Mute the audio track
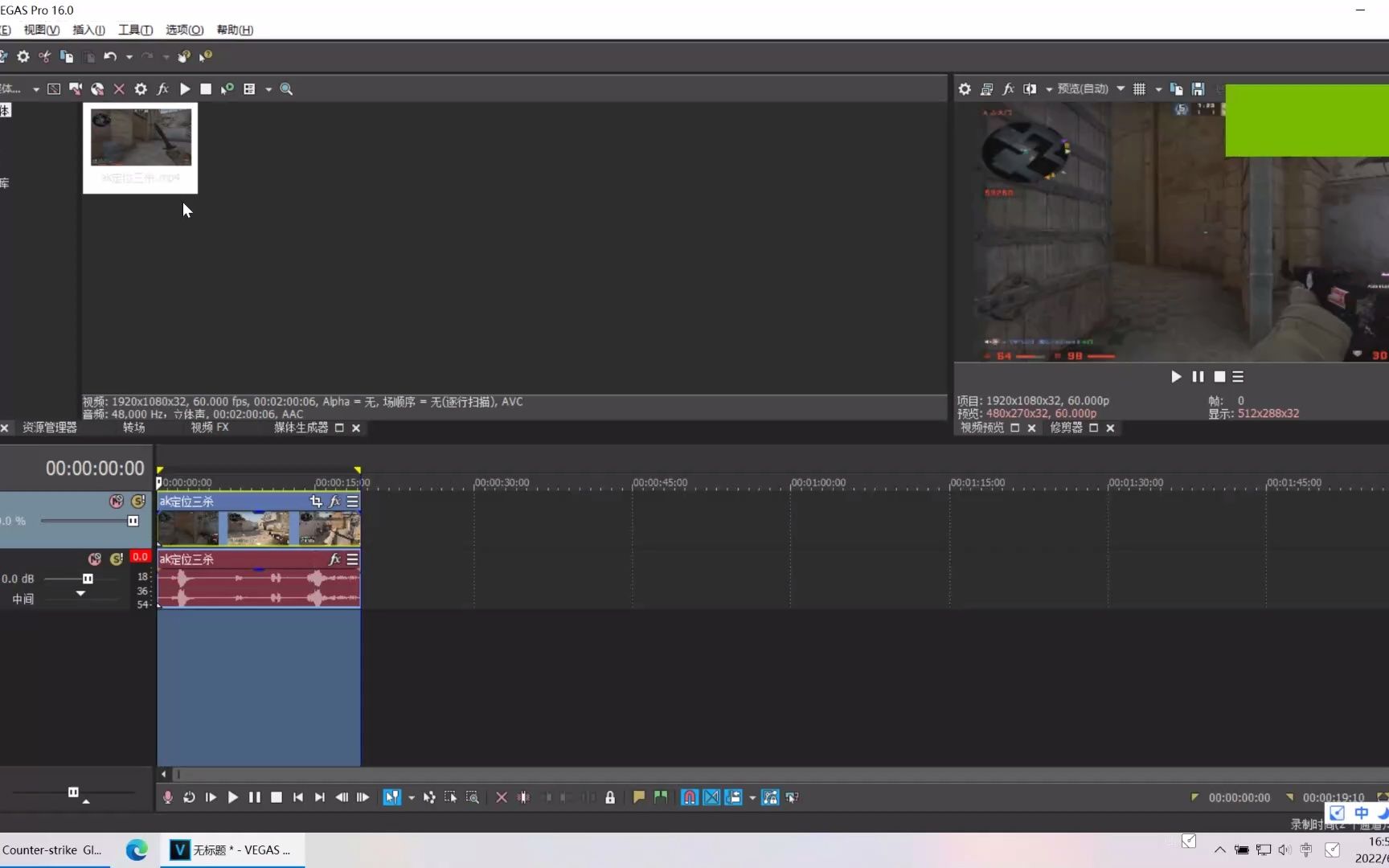The width and height of the screenshot is (1389, 868). [x=95, y=559]
